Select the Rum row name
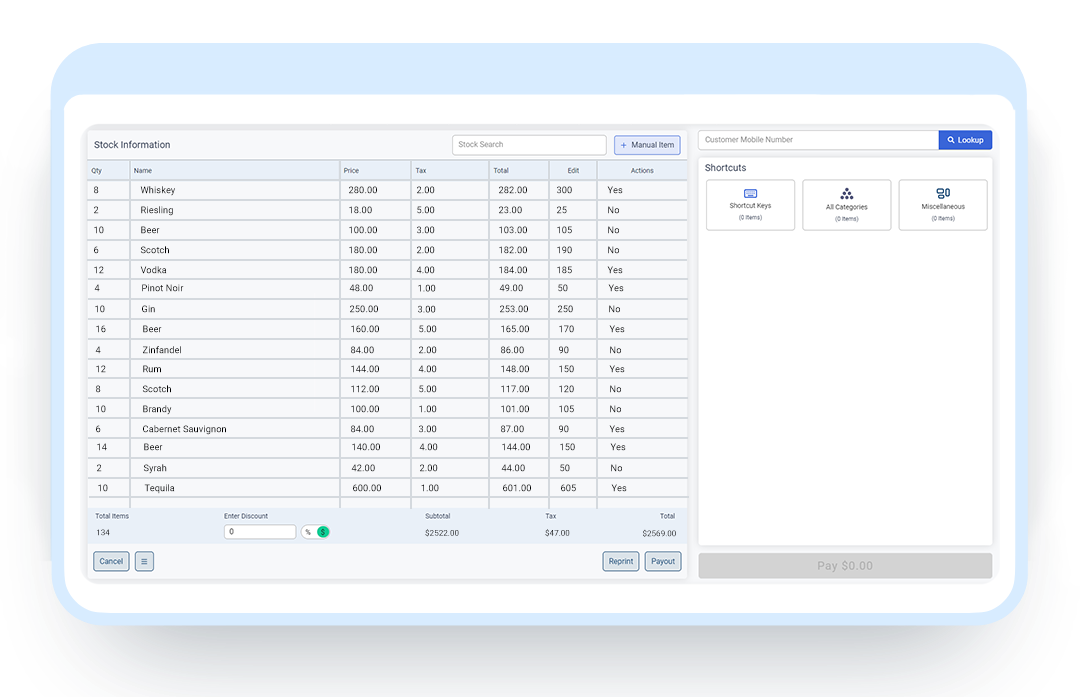The height and width of the screenshot is (697, 1080). click(152, 369)
